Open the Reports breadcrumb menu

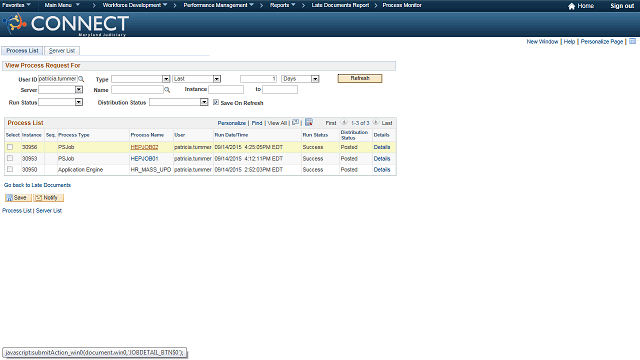pyautogui.click(x=282, y=5)
